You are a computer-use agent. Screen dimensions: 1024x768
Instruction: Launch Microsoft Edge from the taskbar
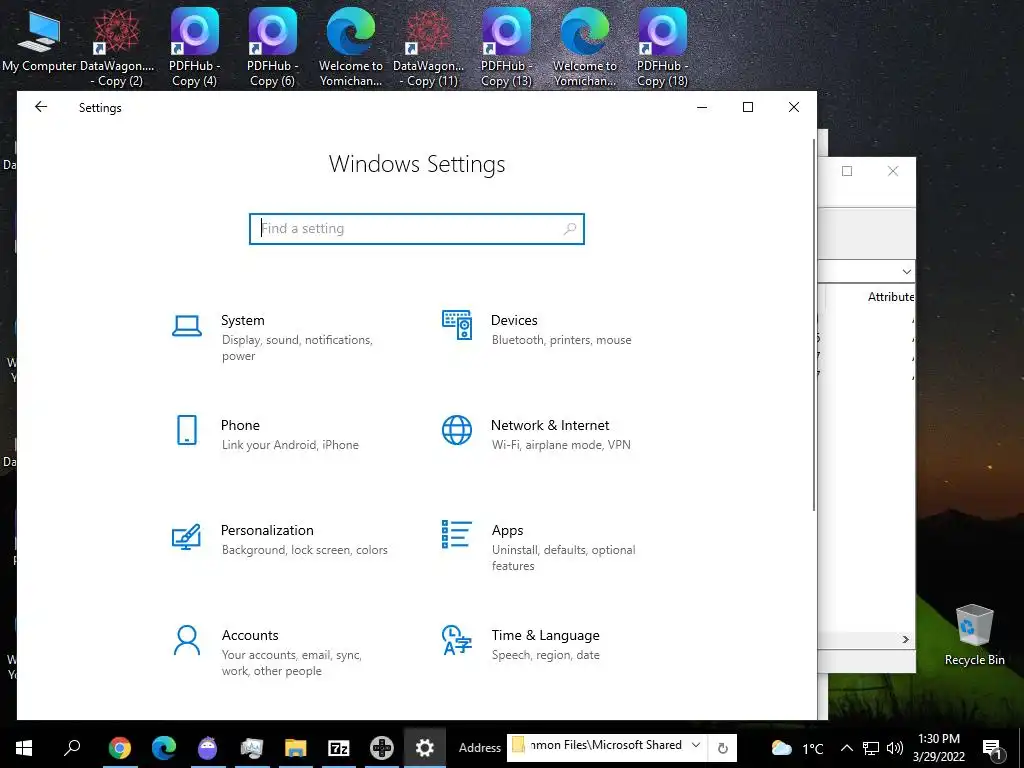pos(164,748)
